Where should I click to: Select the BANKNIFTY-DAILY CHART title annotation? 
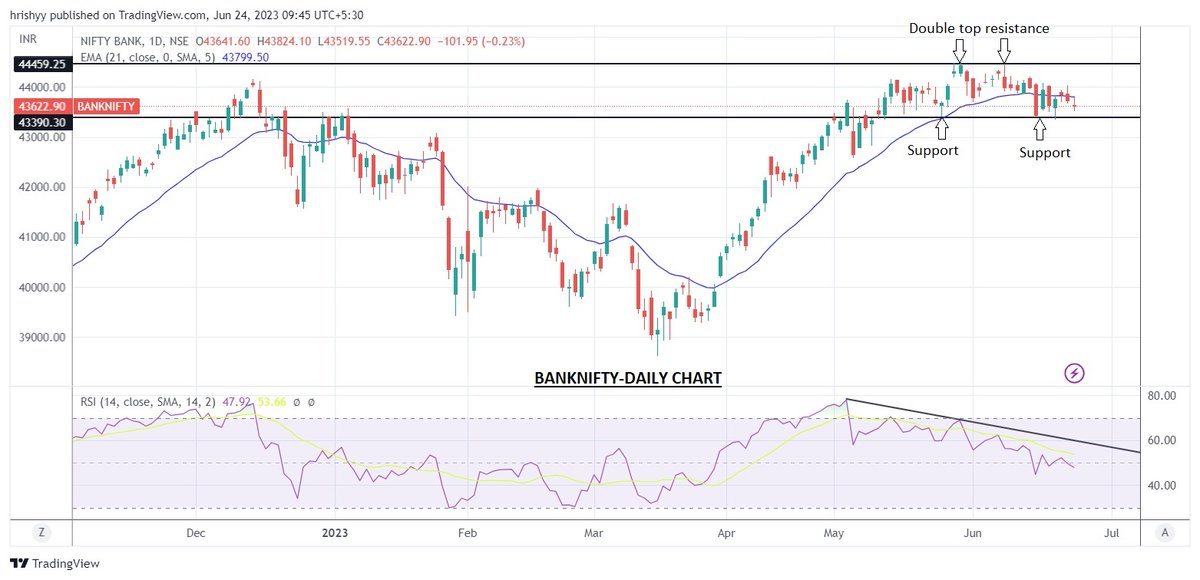[628, 379]
